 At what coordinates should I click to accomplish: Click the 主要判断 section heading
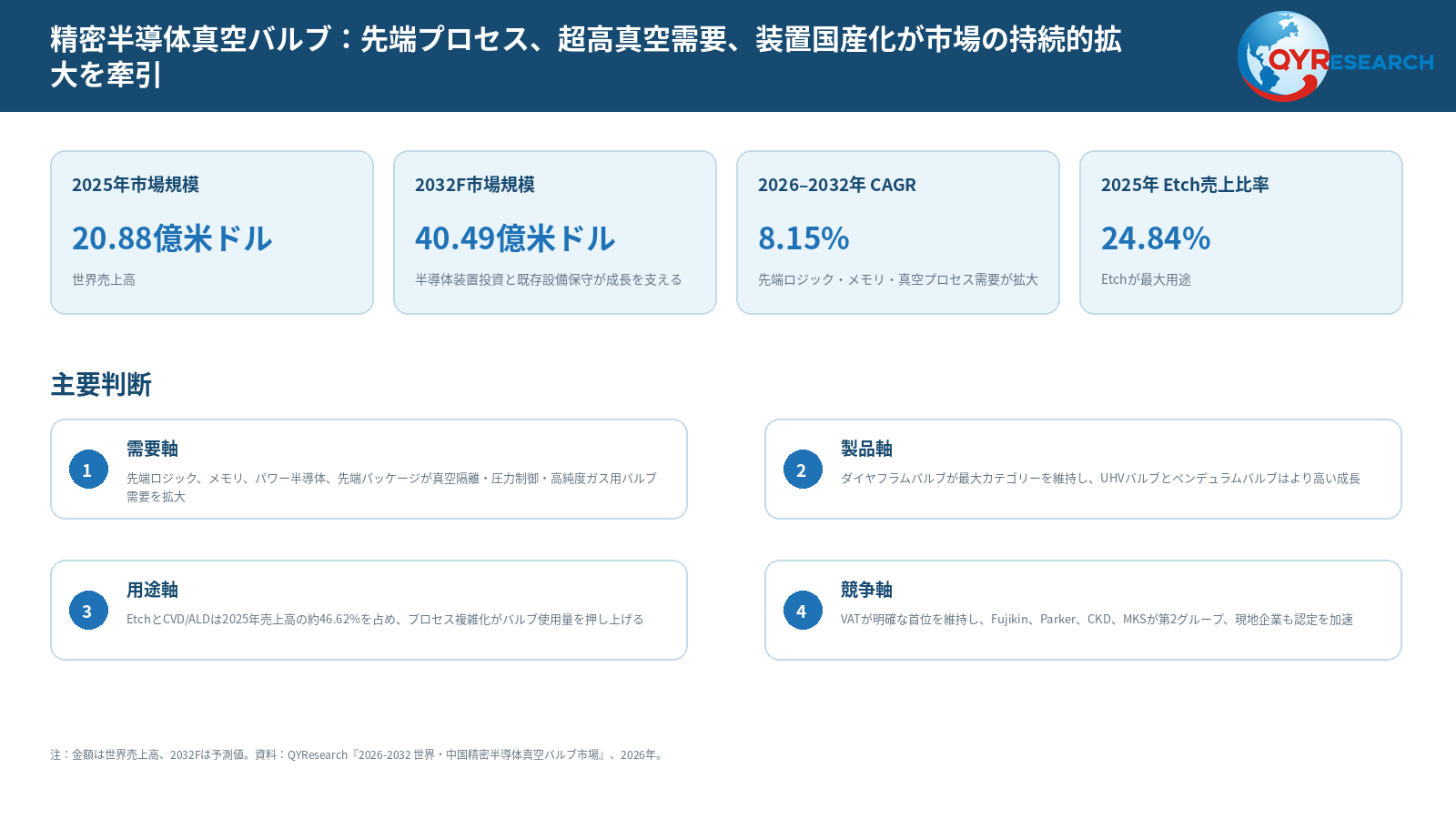pos(101,385)
